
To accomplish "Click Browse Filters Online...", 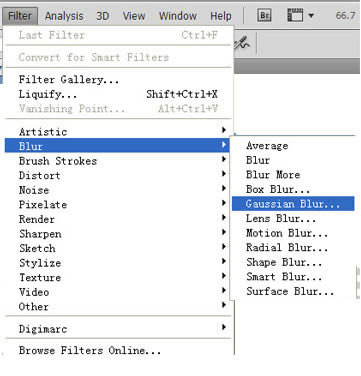I will tap(118, 350).
